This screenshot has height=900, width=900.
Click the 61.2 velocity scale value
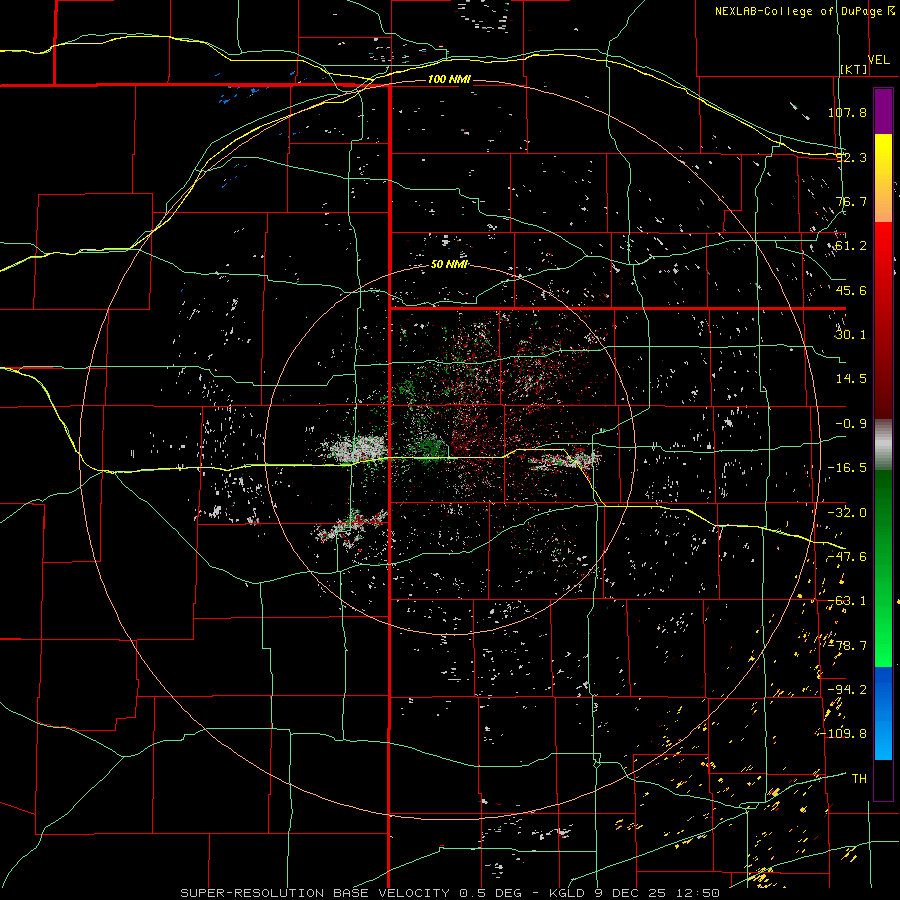[x=851, y=246]
